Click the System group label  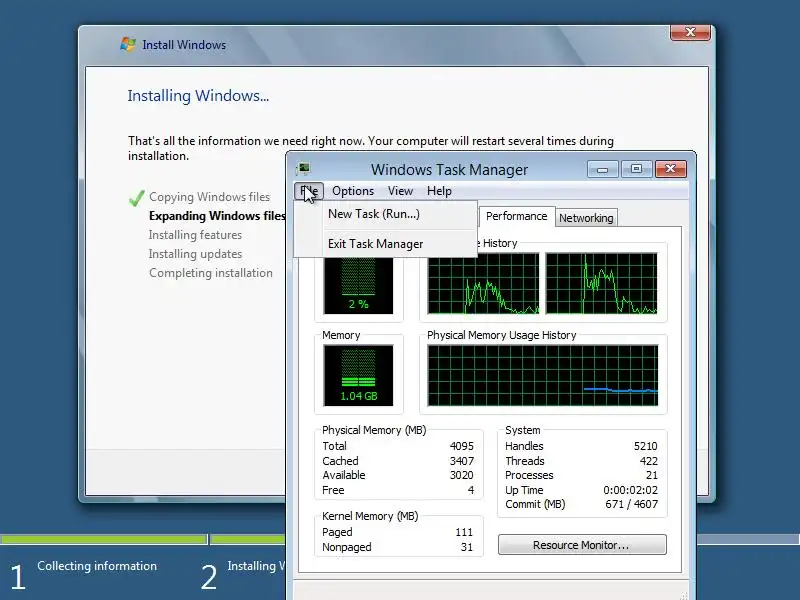(522, 430)
